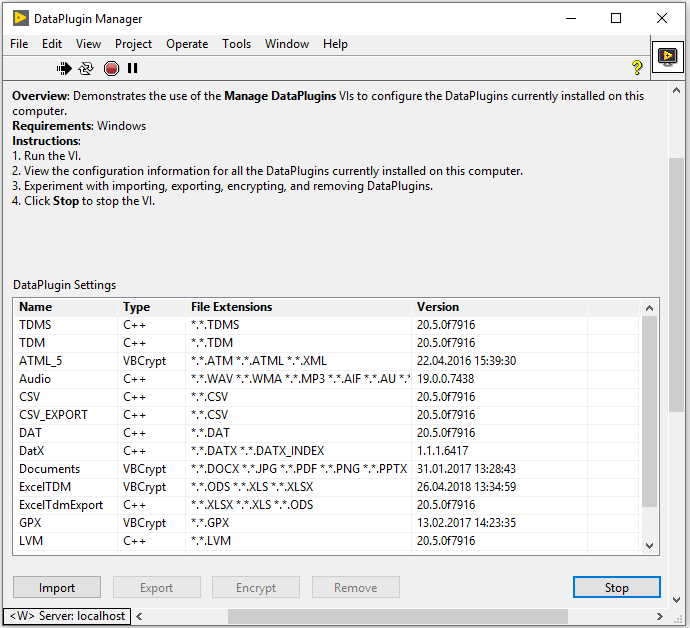Click the DataPlugin Settings label
The height and width of the screenshot is (628, 690).
(65, 285)
